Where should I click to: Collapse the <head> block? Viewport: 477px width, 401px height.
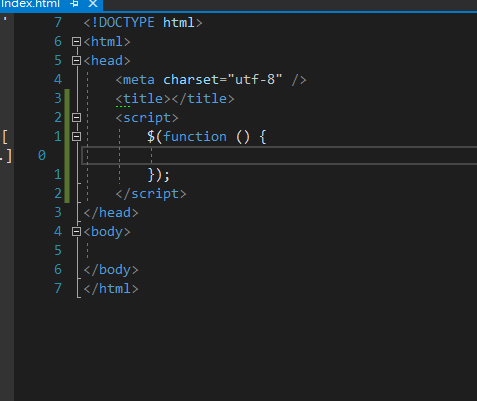pos(76,61)
